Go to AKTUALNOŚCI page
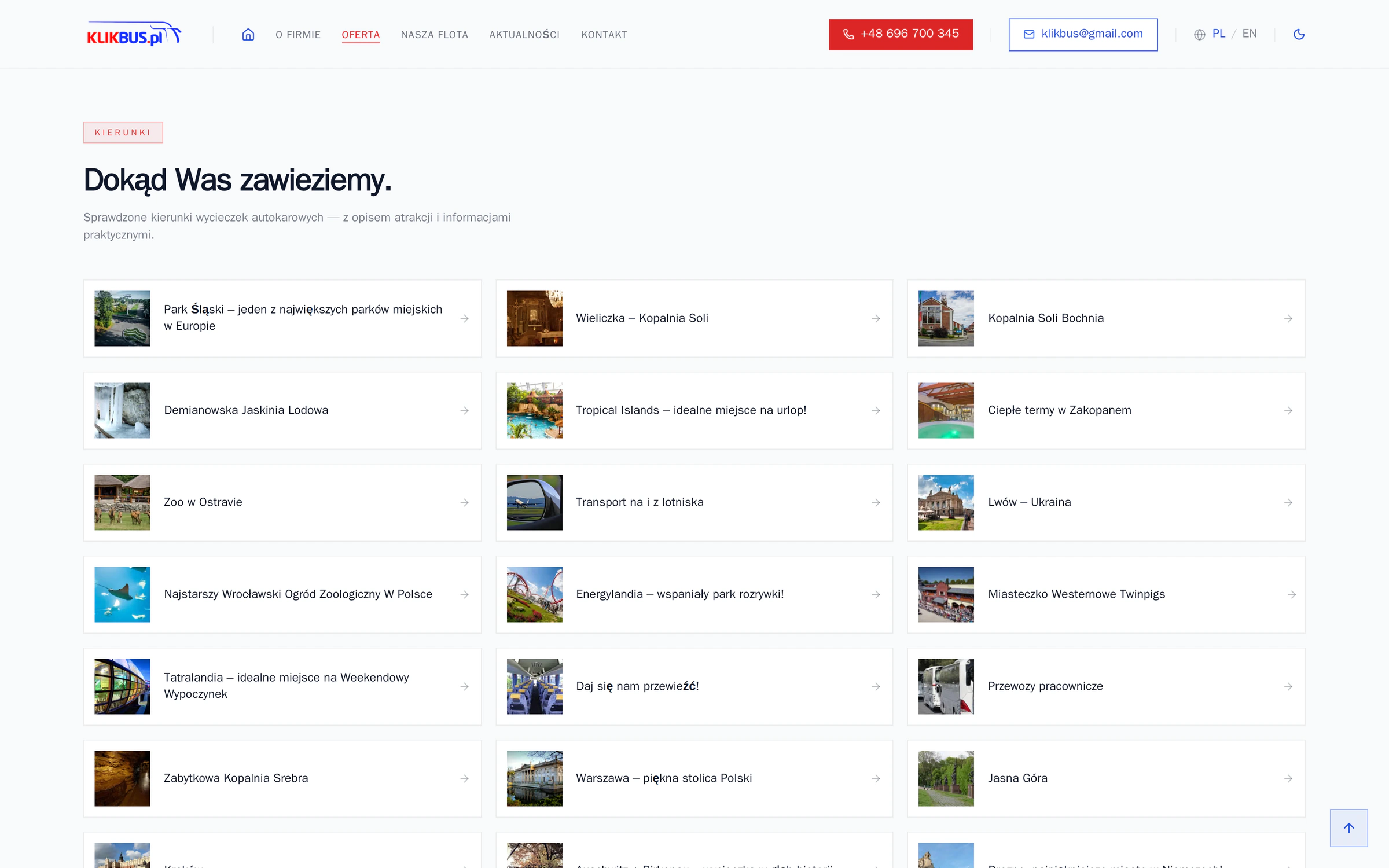The width and height of the screenshot is (1389, 868). (524, 35)
